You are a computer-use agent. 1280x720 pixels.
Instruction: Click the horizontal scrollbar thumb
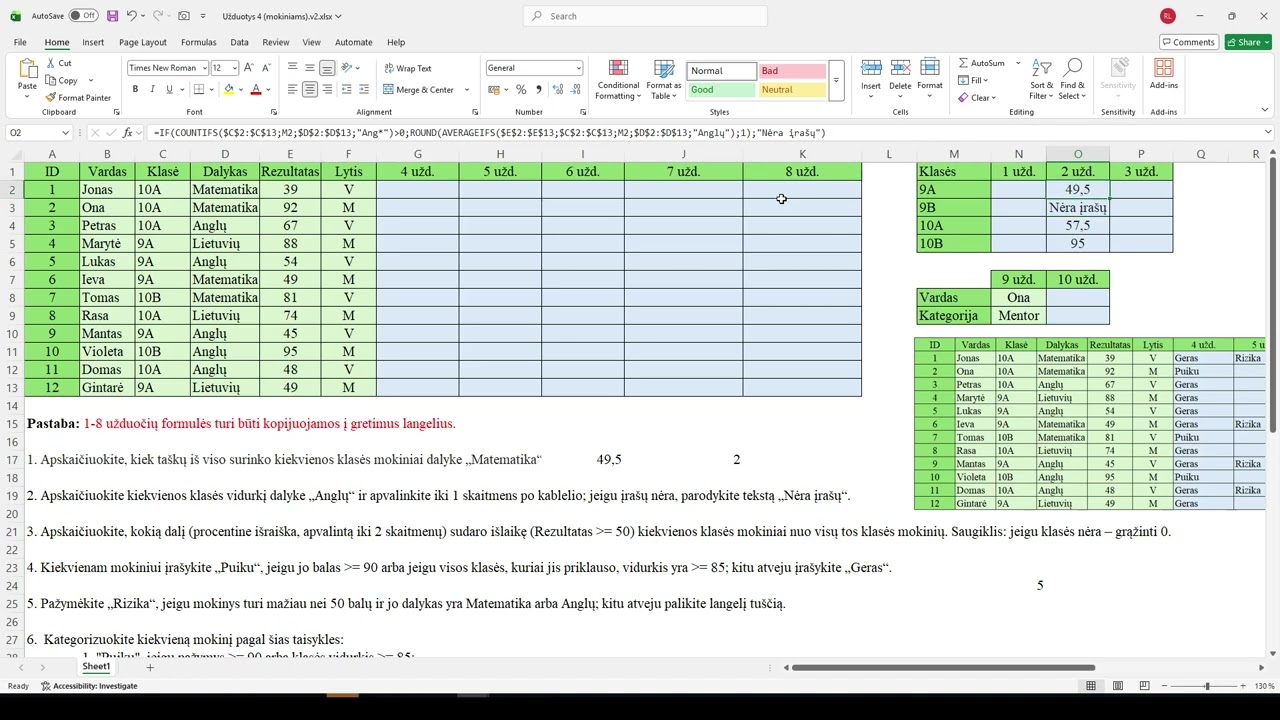coord(943,667)
